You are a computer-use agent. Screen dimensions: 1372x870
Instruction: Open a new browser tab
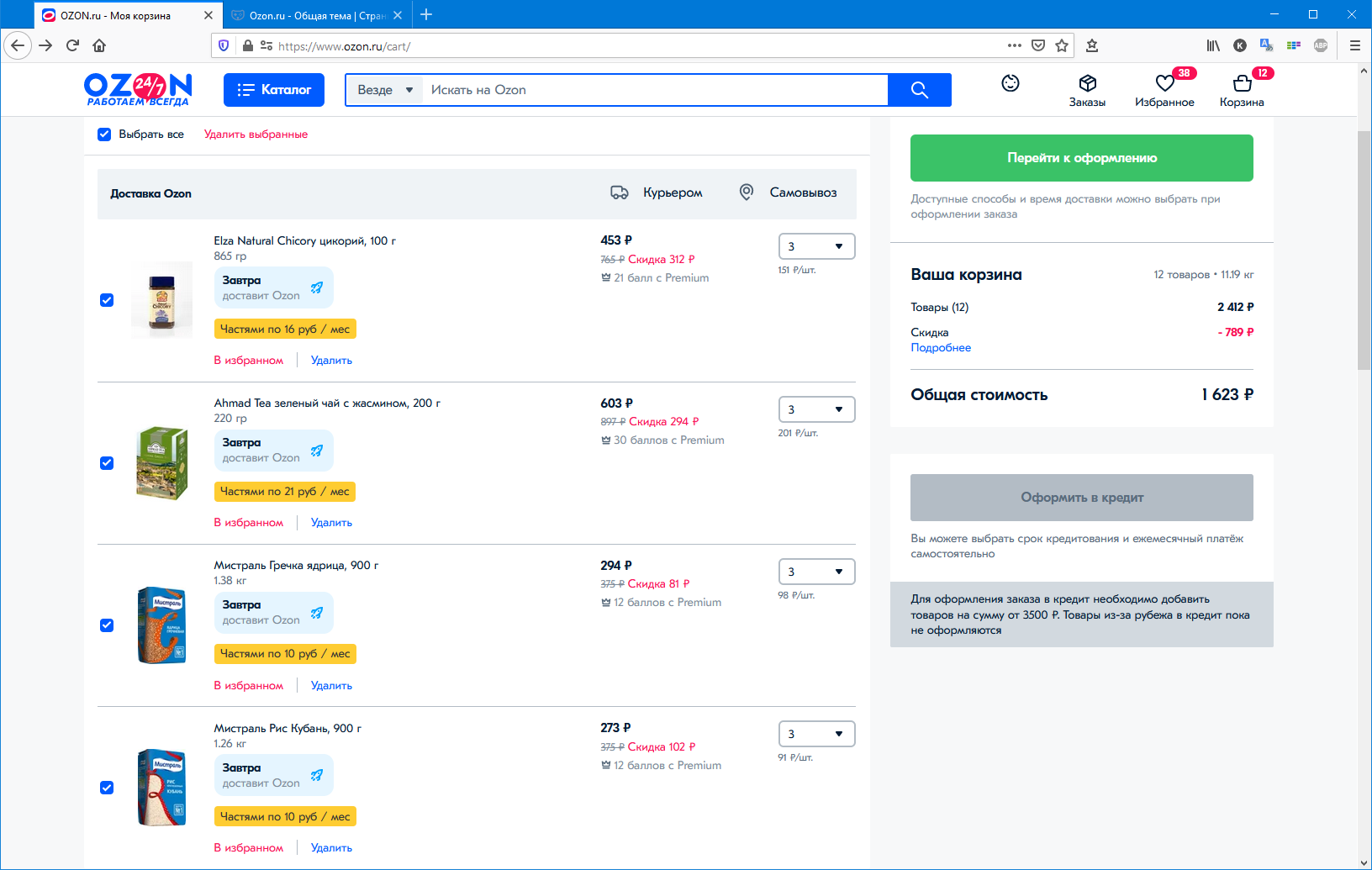[426, 14]
